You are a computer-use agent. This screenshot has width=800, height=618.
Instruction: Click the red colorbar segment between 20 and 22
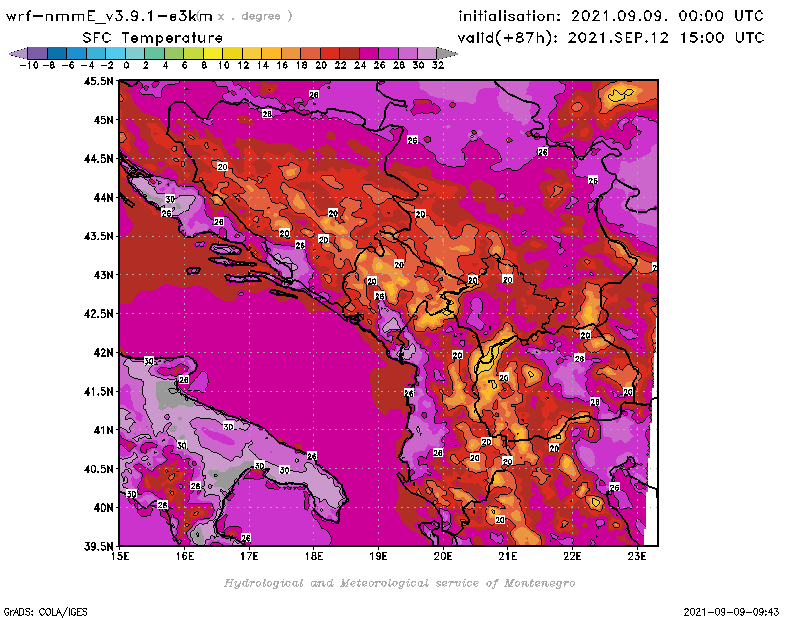pyautogui.click(x=330, y=53)
